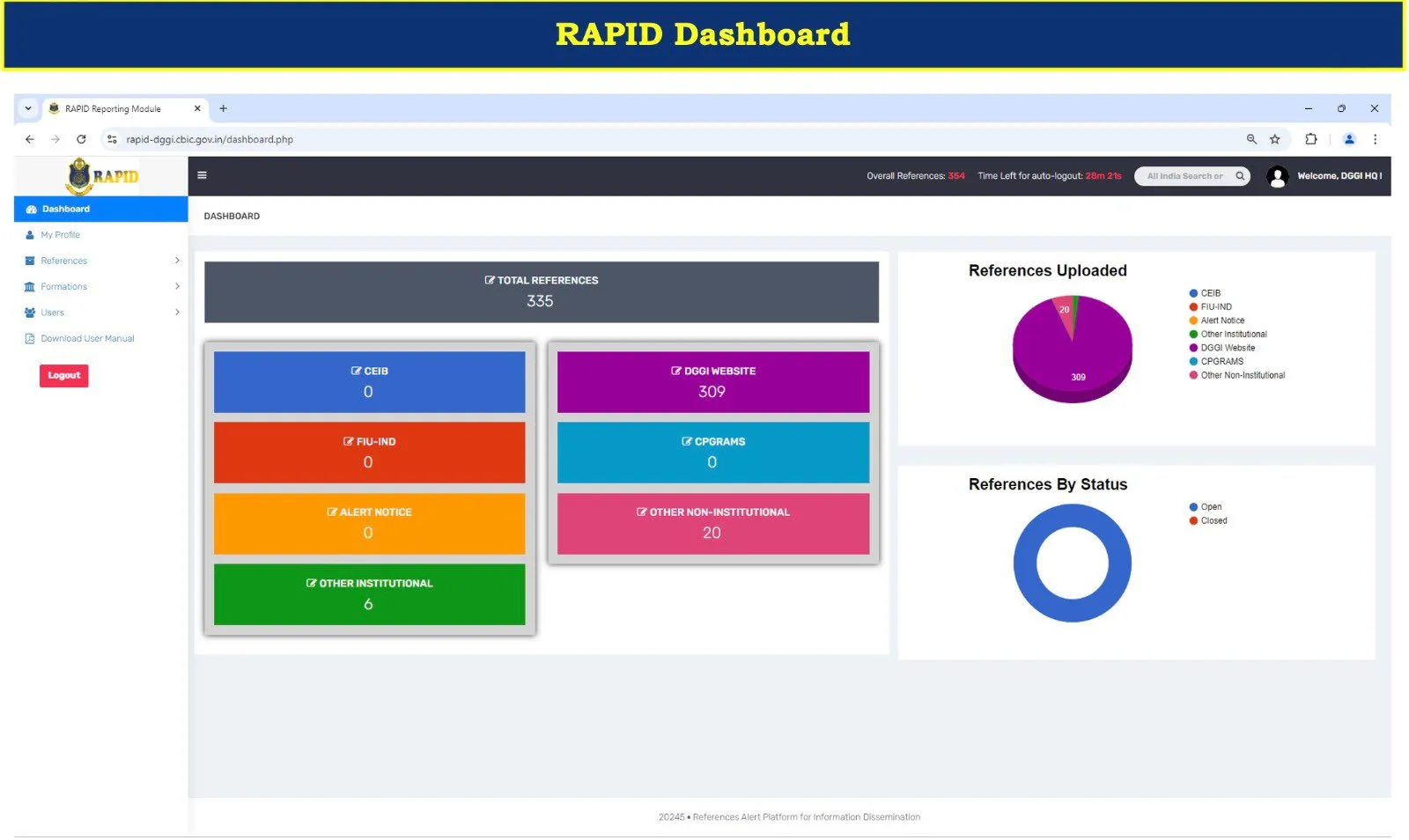Open a new browser tab with plus
Screen dimensions: 1409x840
(224, 108)
